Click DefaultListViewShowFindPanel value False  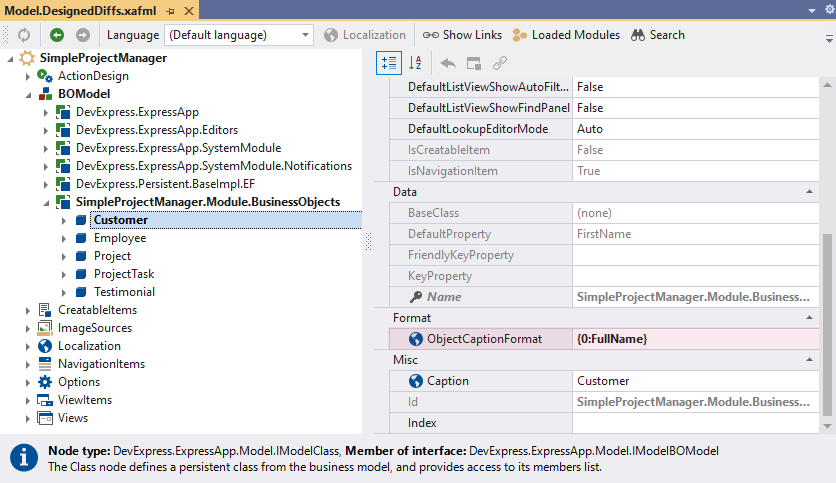[x=696, y=108]
